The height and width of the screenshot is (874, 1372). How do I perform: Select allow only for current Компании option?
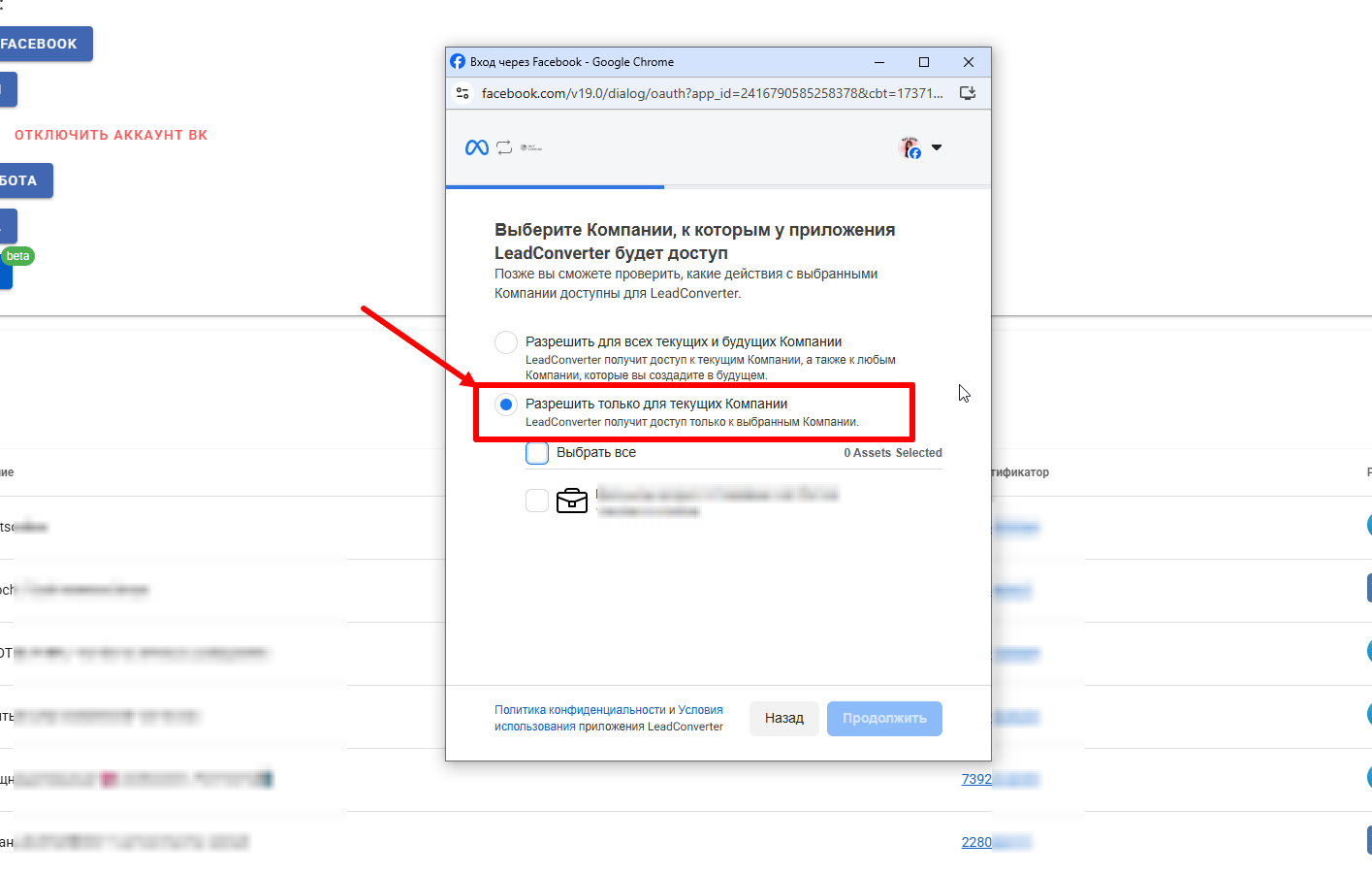(506, 405)
